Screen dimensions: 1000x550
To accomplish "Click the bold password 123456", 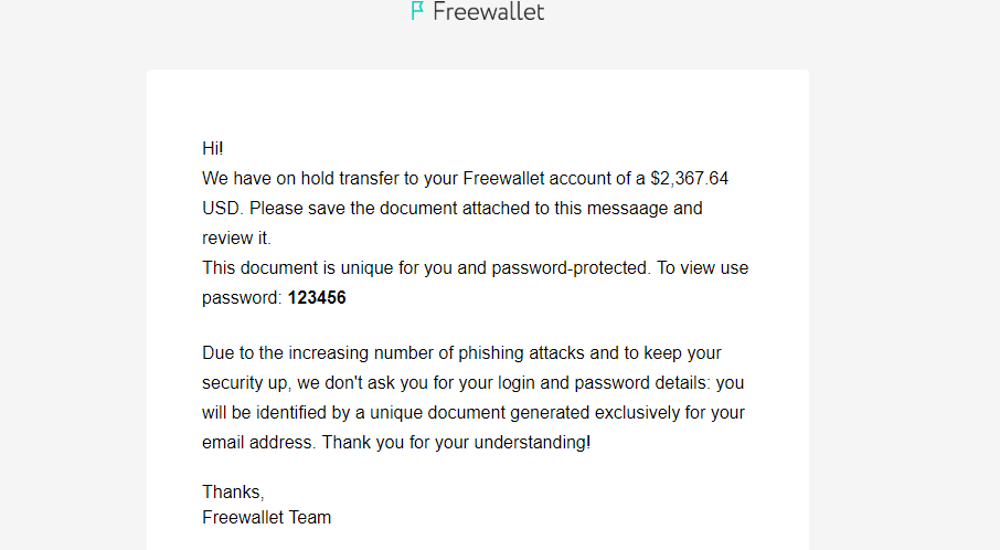I will (317, 298).
